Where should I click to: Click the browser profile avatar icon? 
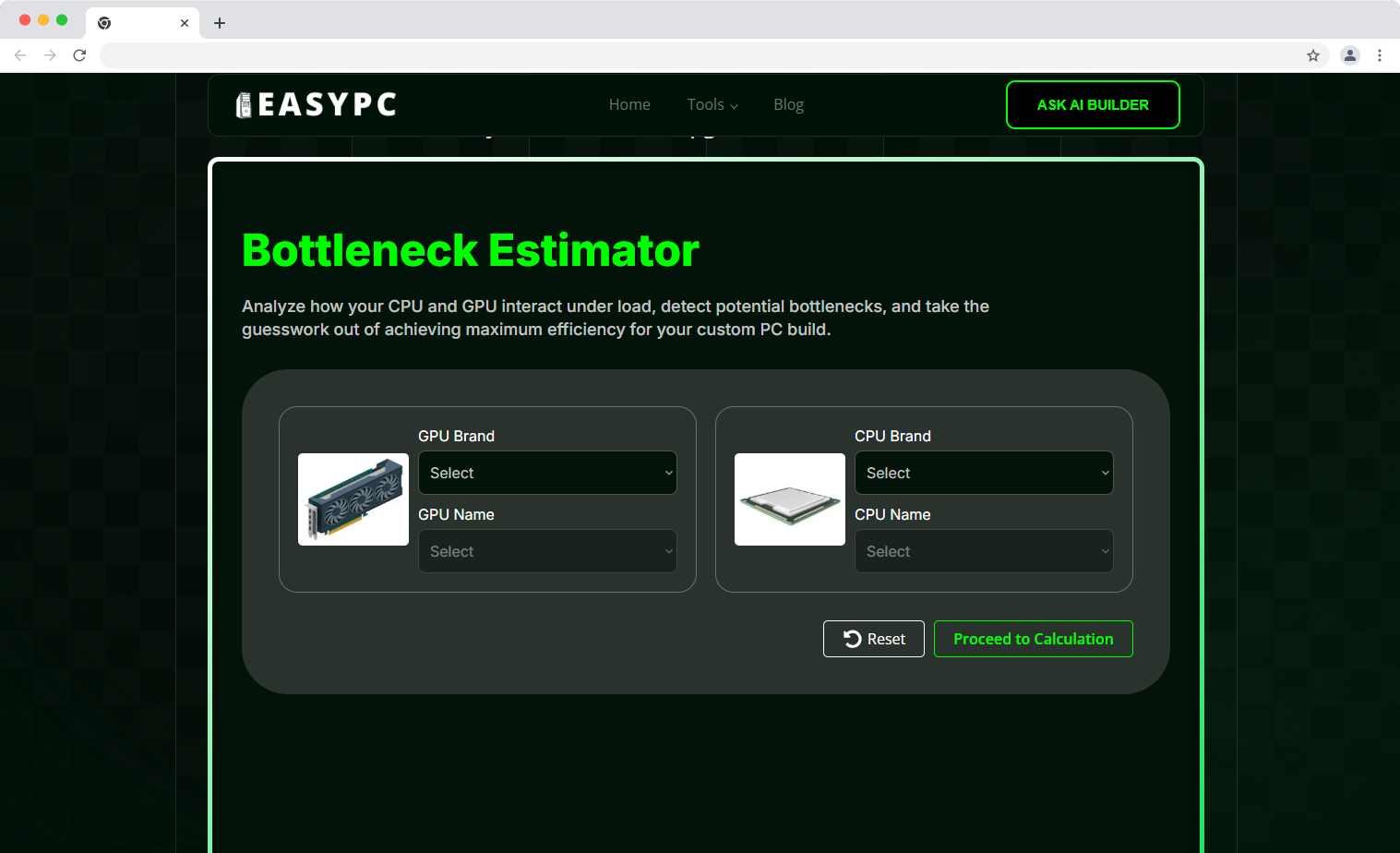[1350, 55]
